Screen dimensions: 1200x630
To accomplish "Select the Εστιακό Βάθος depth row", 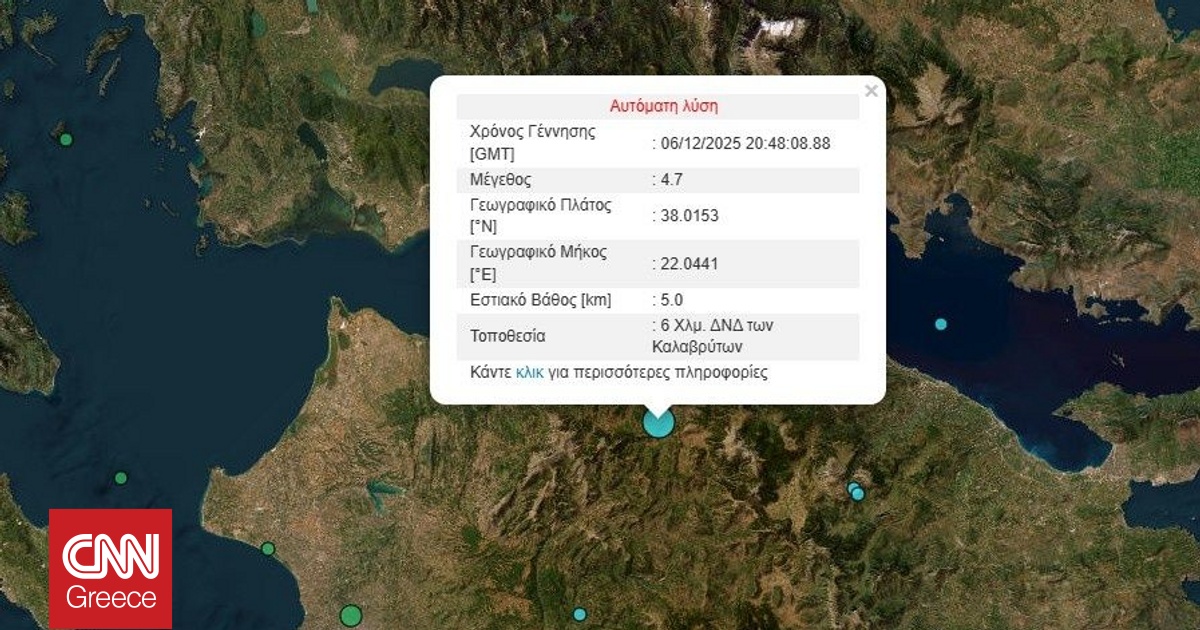I will click(x=660, y=299).
